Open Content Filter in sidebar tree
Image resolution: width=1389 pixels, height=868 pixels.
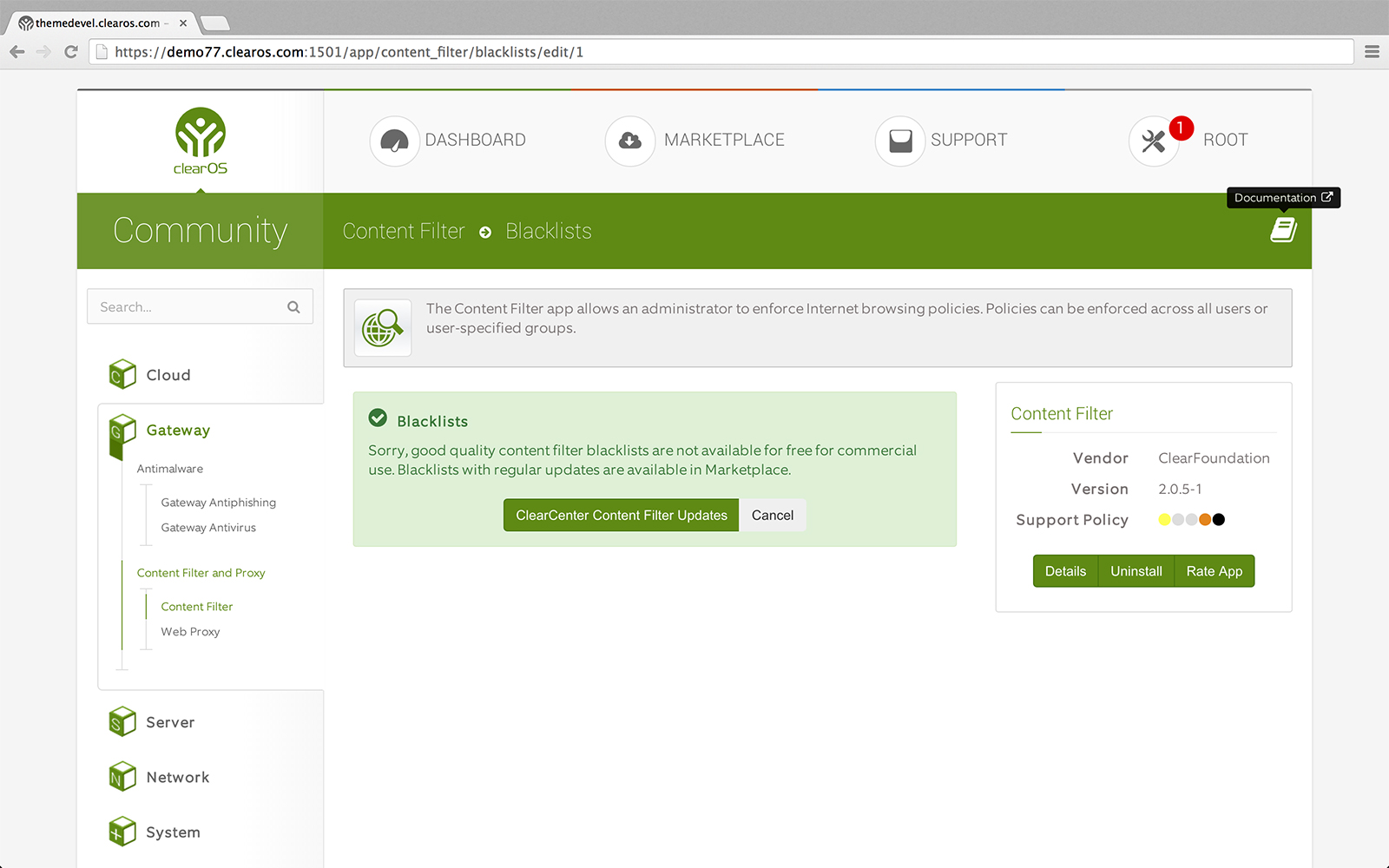tap(197, 607)
